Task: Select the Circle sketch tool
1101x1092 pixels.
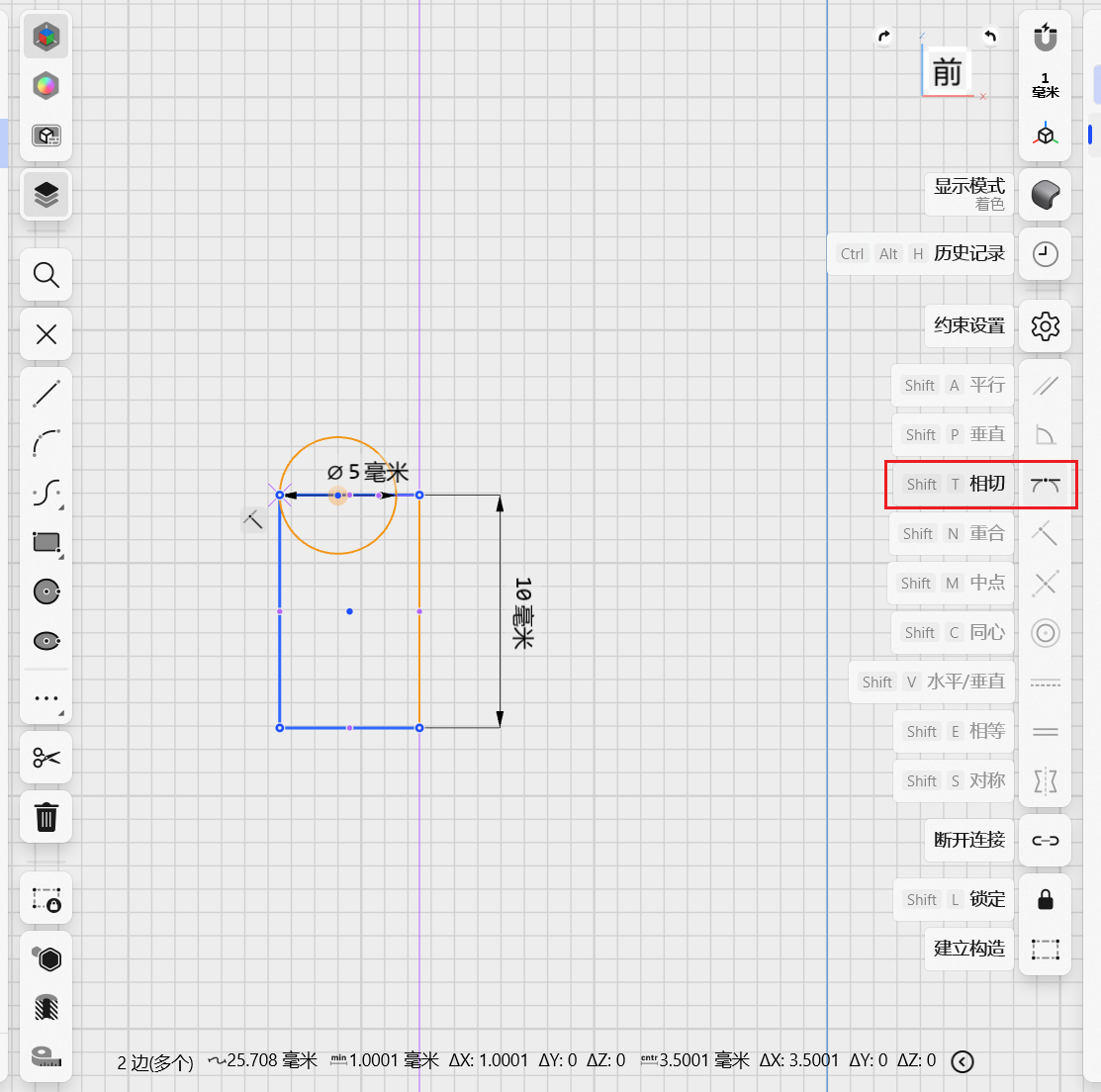Action: [x=46, y=591]
